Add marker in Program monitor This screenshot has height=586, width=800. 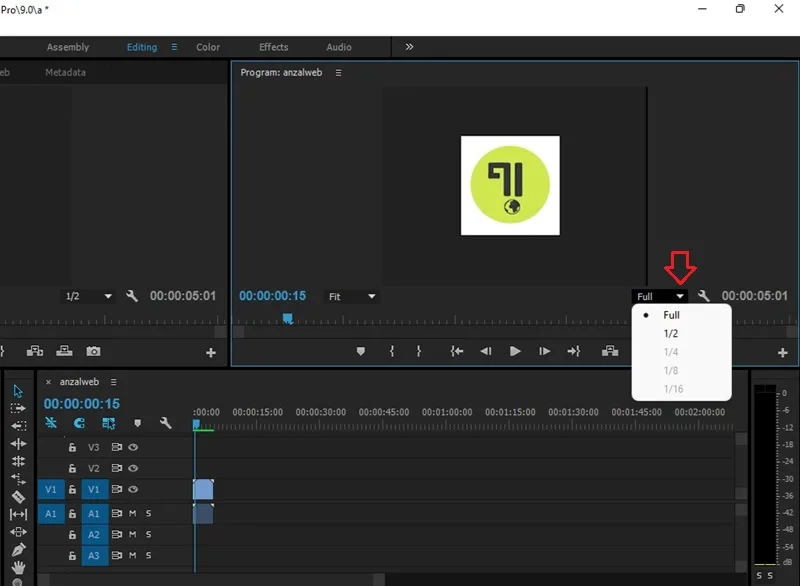[361, 351]
